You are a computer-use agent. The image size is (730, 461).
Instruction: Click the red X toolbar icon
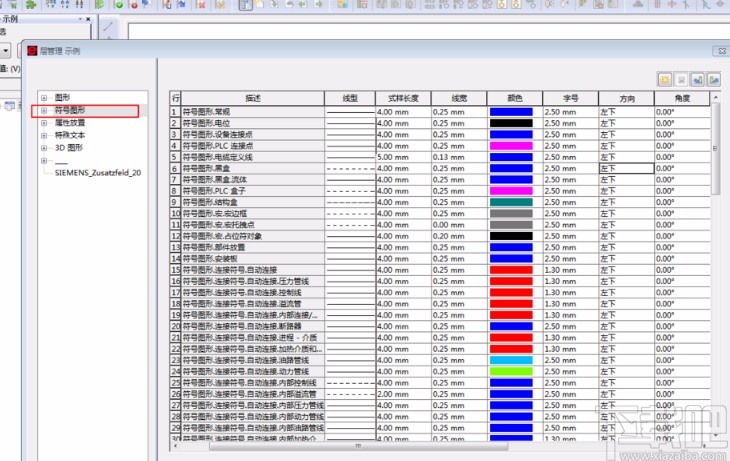(x=201, y=5)
